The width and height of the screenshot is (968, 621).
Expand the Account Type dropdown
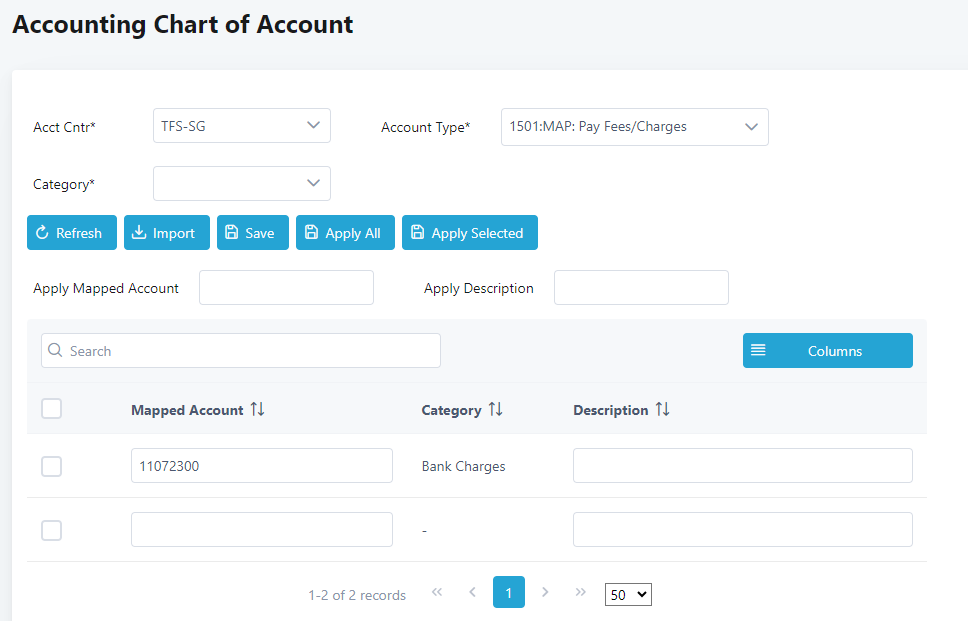click(x=634, y=127)
